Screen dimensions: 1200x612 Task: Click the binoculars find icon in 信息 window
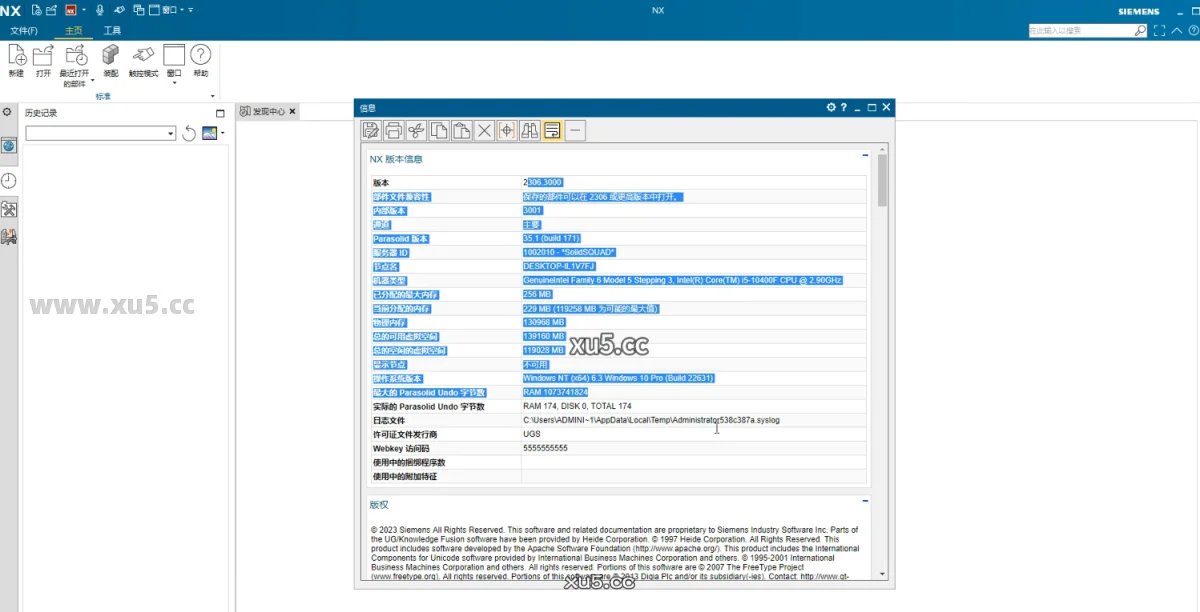click(529, 130)
